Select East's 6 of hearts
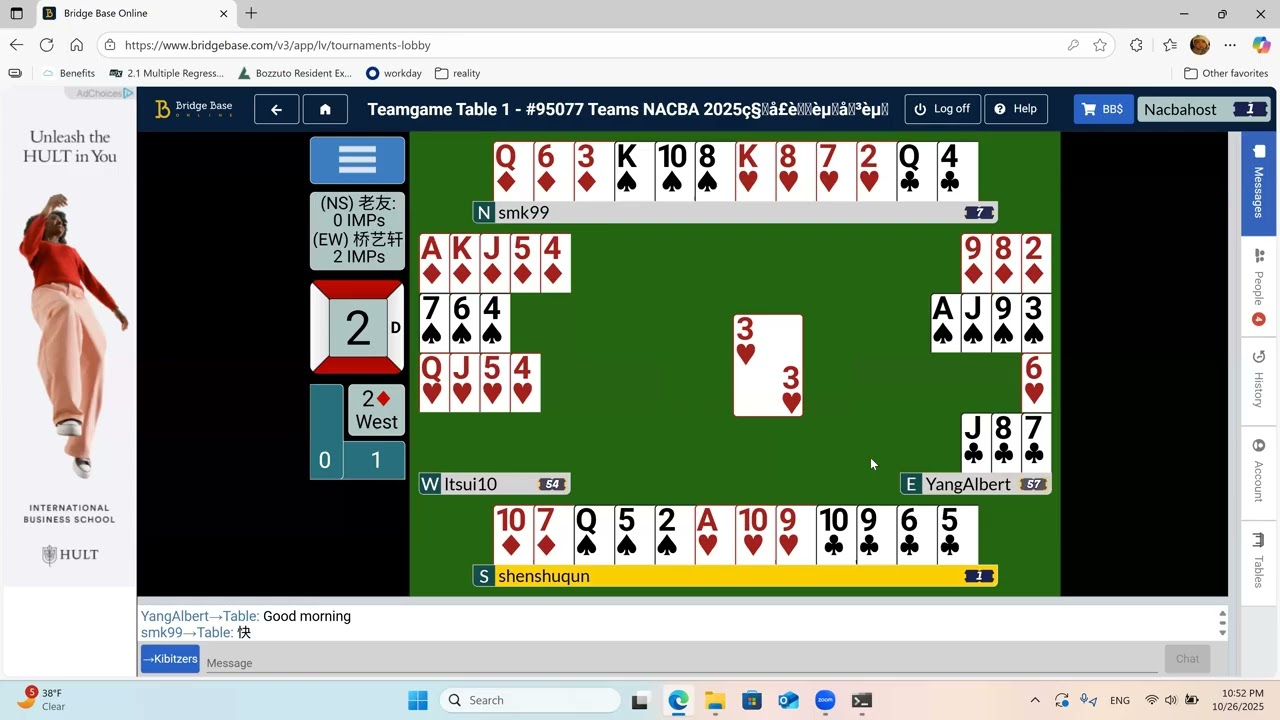 point(1036,382)
